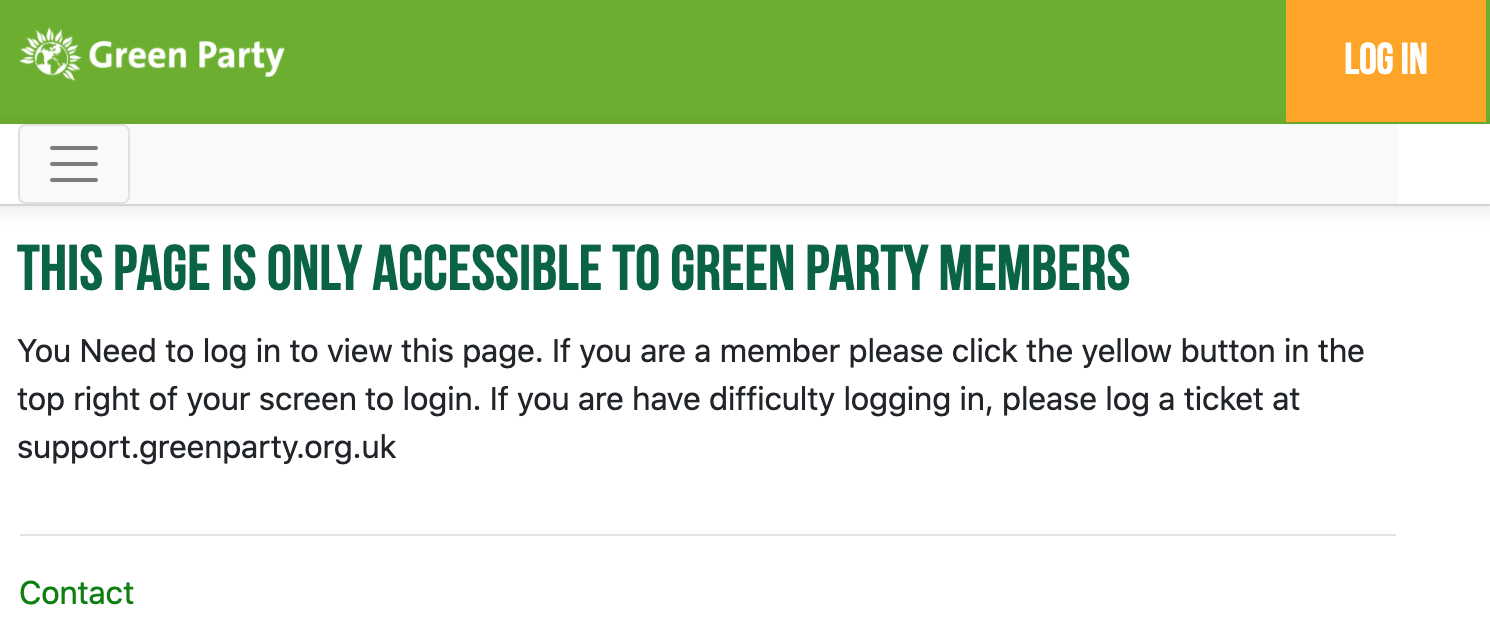The width and height of the screenshot is (1490, 642).
Task: Expand the collapsed navbar toggler
Action: click(x=74, y=164)
